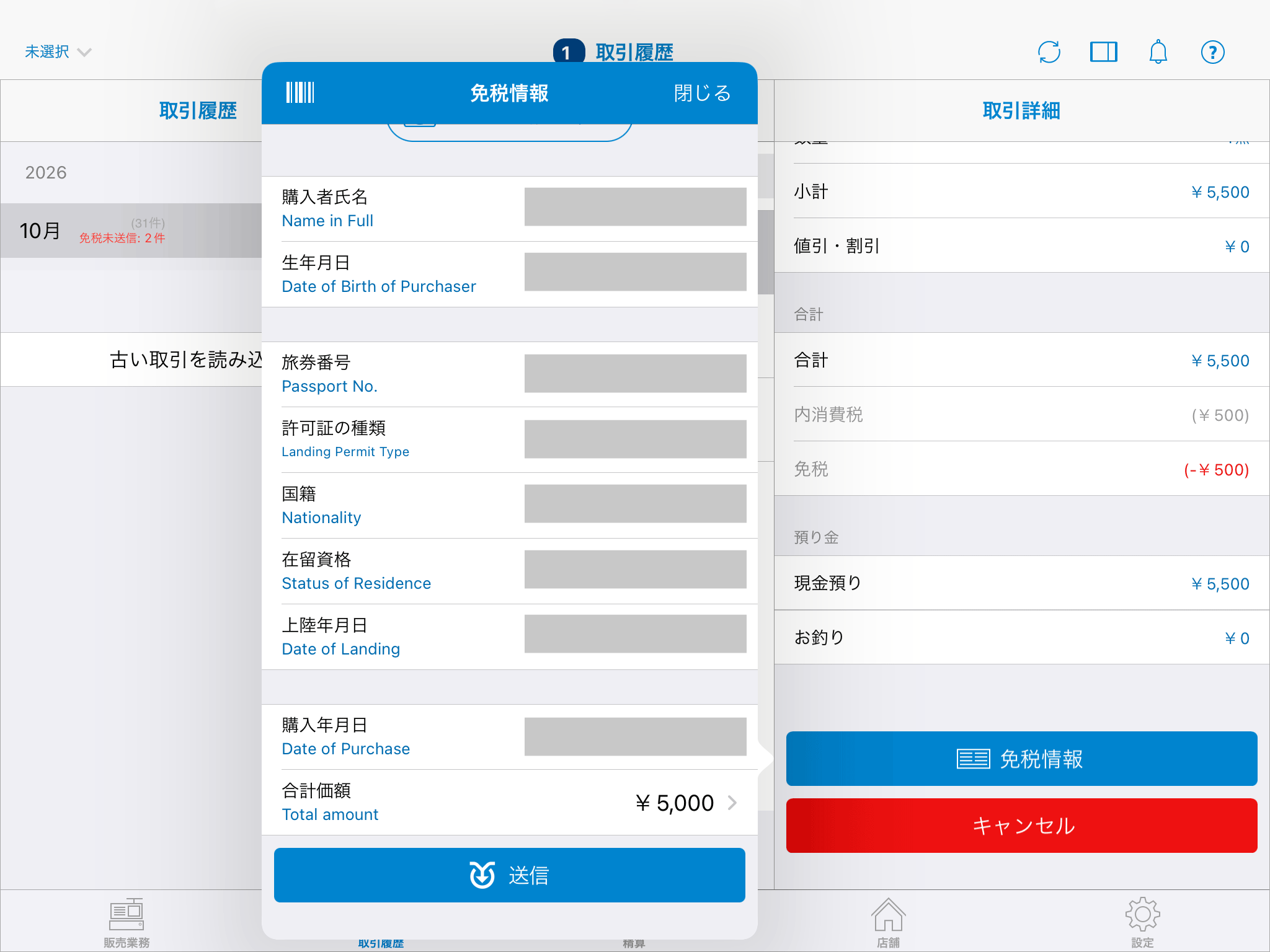Viewport: 1270px width, 952px height.
Task: Click the 値引・割引 ¥0 row
Action: pyautogui.click(x=1022, y=246)
